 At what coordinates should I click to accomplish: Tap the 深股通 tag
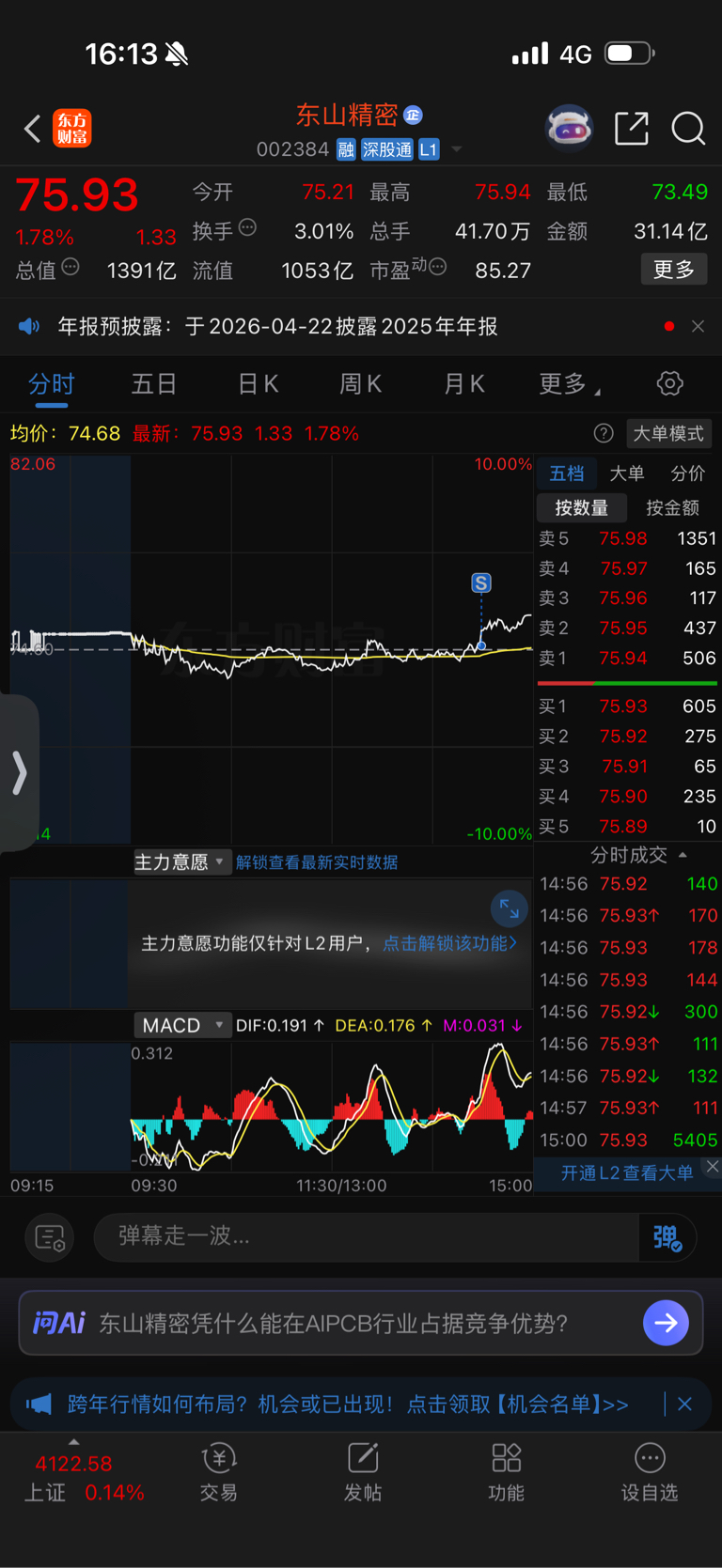tap(387, 149)
